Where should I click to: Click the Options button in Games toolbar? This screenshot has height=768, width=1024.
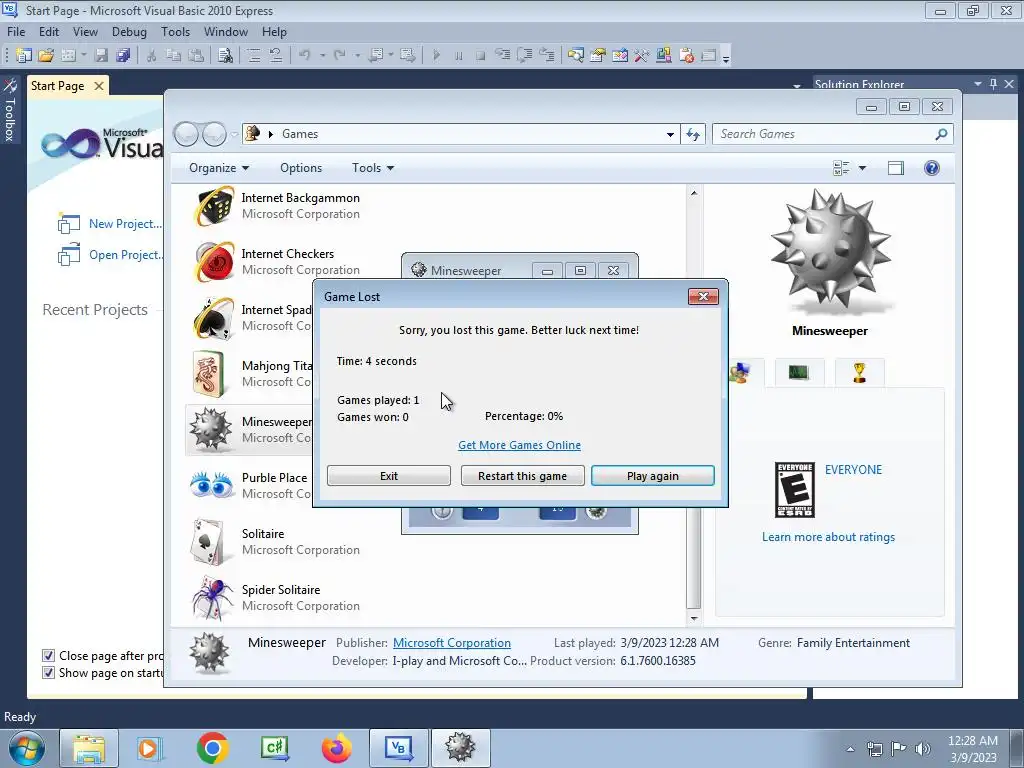301,168
